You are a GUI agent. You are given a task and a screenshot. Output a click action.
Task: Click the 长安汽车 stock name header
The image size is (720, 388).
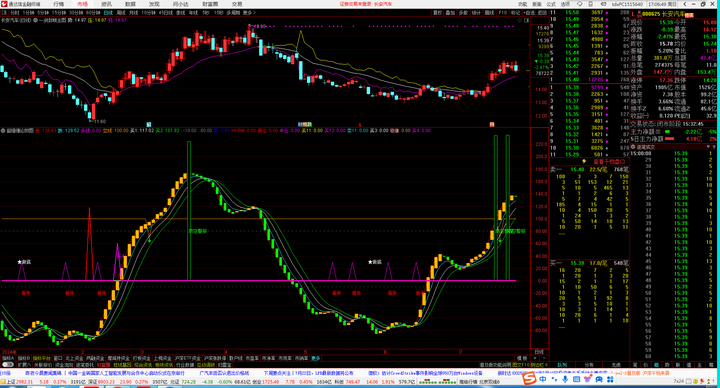click(x=673, y=14)
